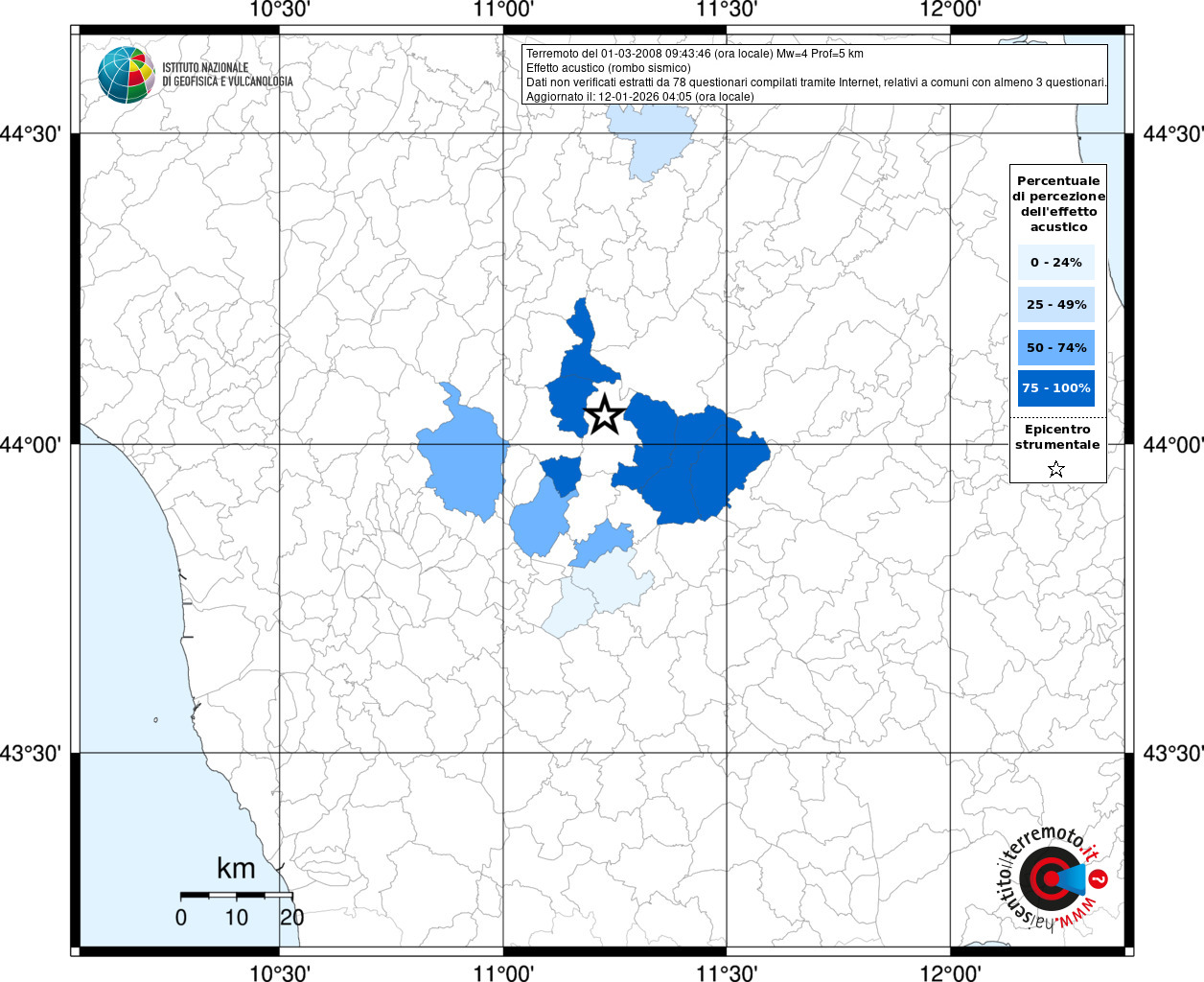
Task: Select the 0 - 24% legend swatch
Action: pos(1056,262)
